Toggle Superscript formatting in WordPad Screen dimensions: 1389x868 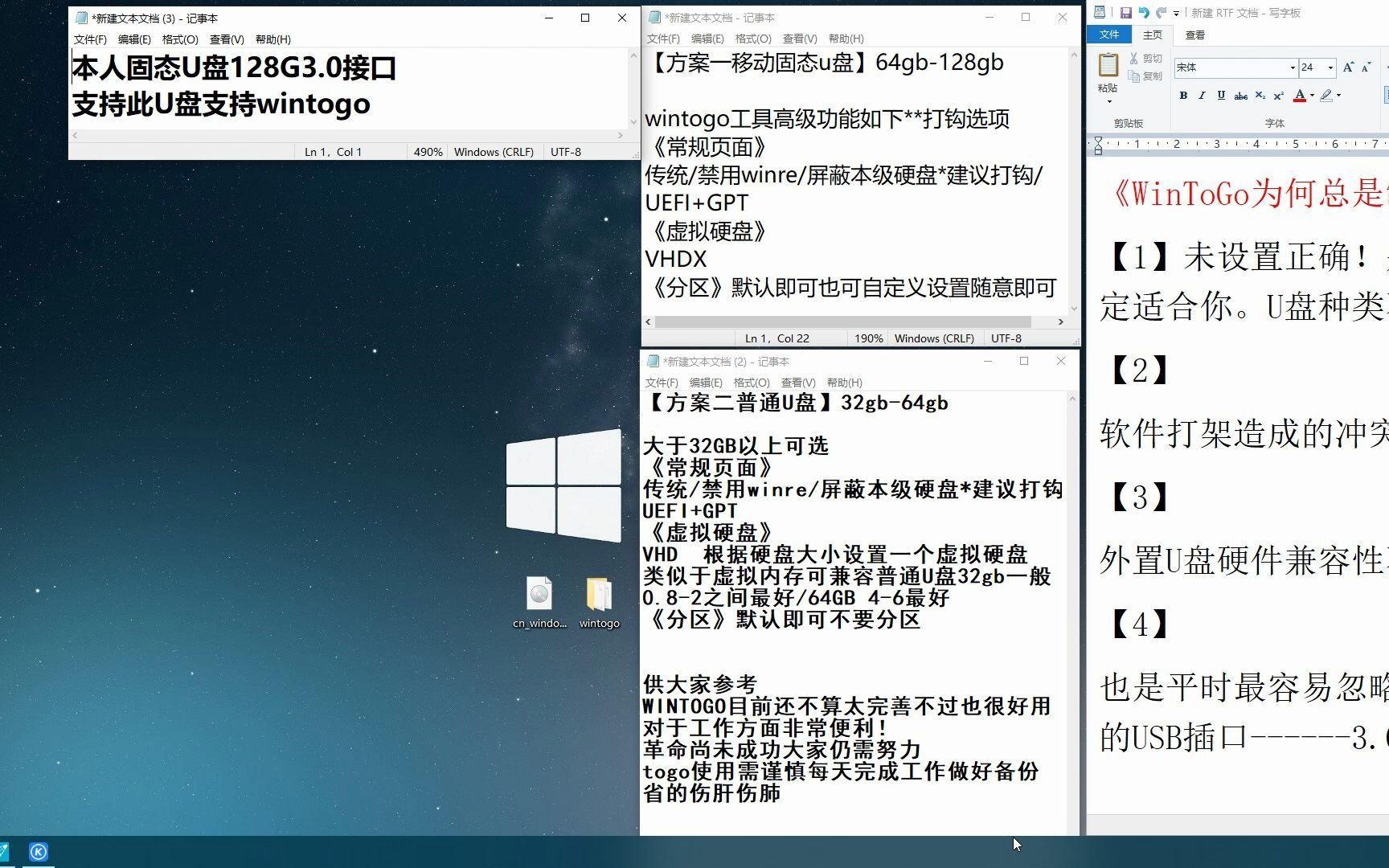tap(1278, 96)
